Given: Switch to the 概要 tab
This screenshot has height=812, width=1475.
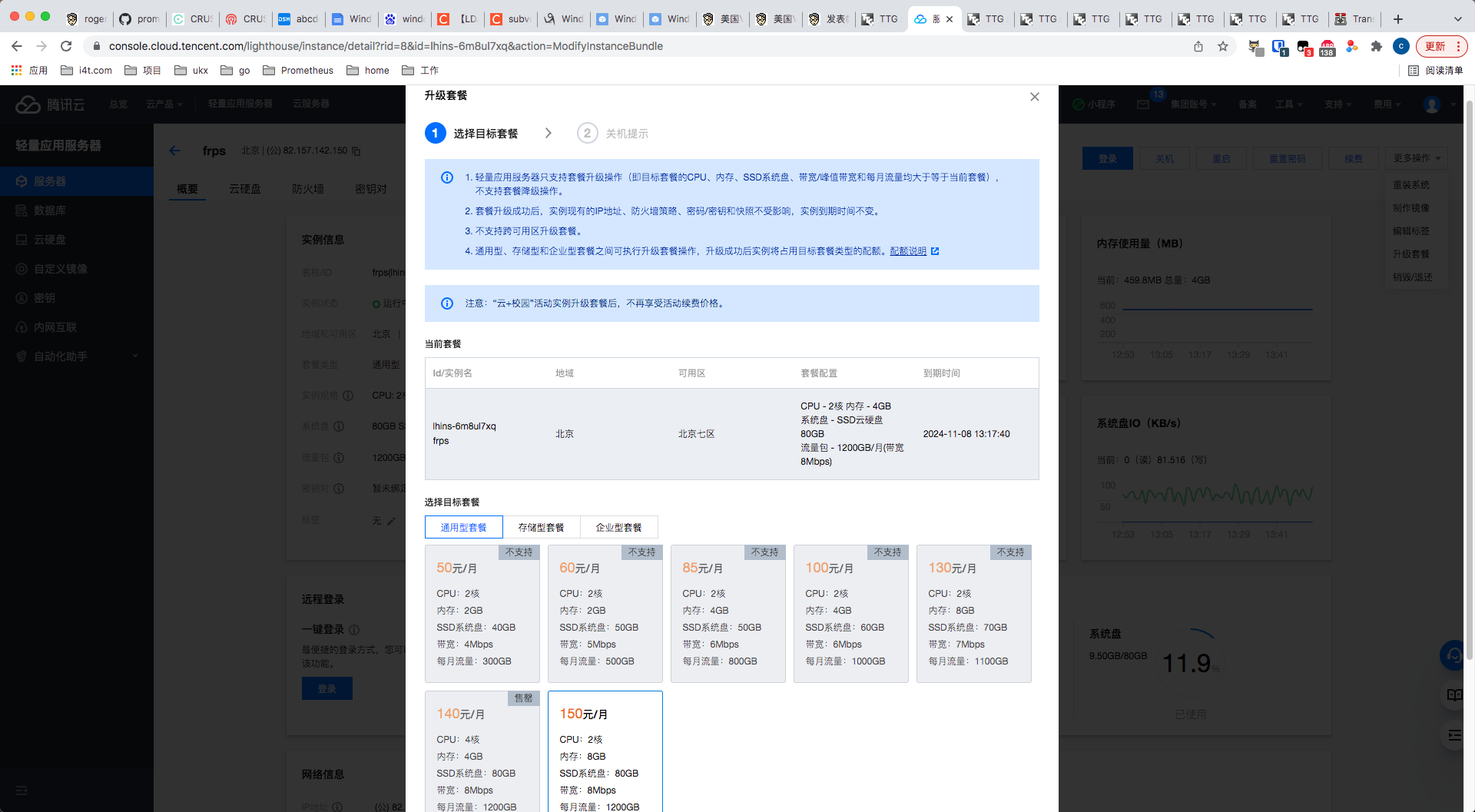Looking at the screenshot, I should coord(187,189).
